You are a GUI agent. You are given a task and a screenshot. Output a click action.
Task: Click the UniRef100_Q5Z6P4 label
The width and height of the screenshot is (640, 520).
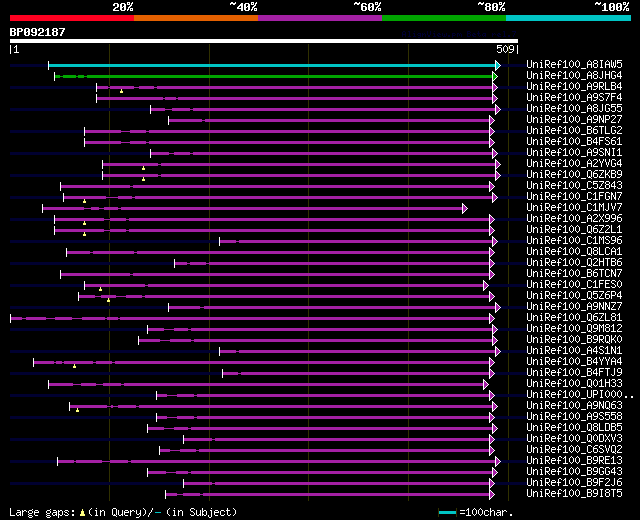pyautogui.click(x=574, y=296)
